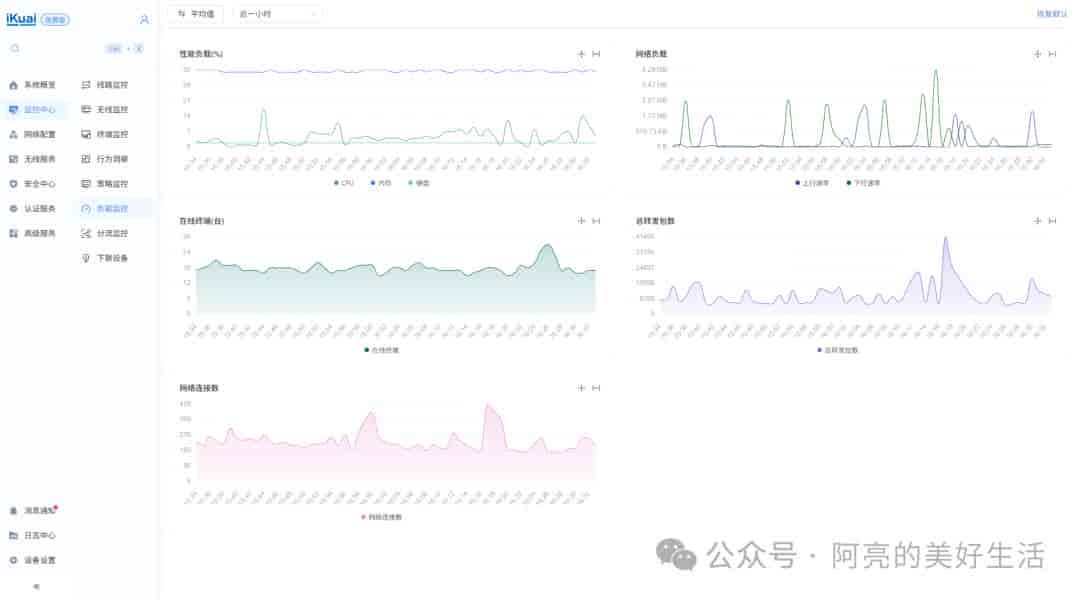Click the wireless service icon for 无线服务
Viewport: 1080px width, 599px height.
pyautogui.click(x=13, y=159)
